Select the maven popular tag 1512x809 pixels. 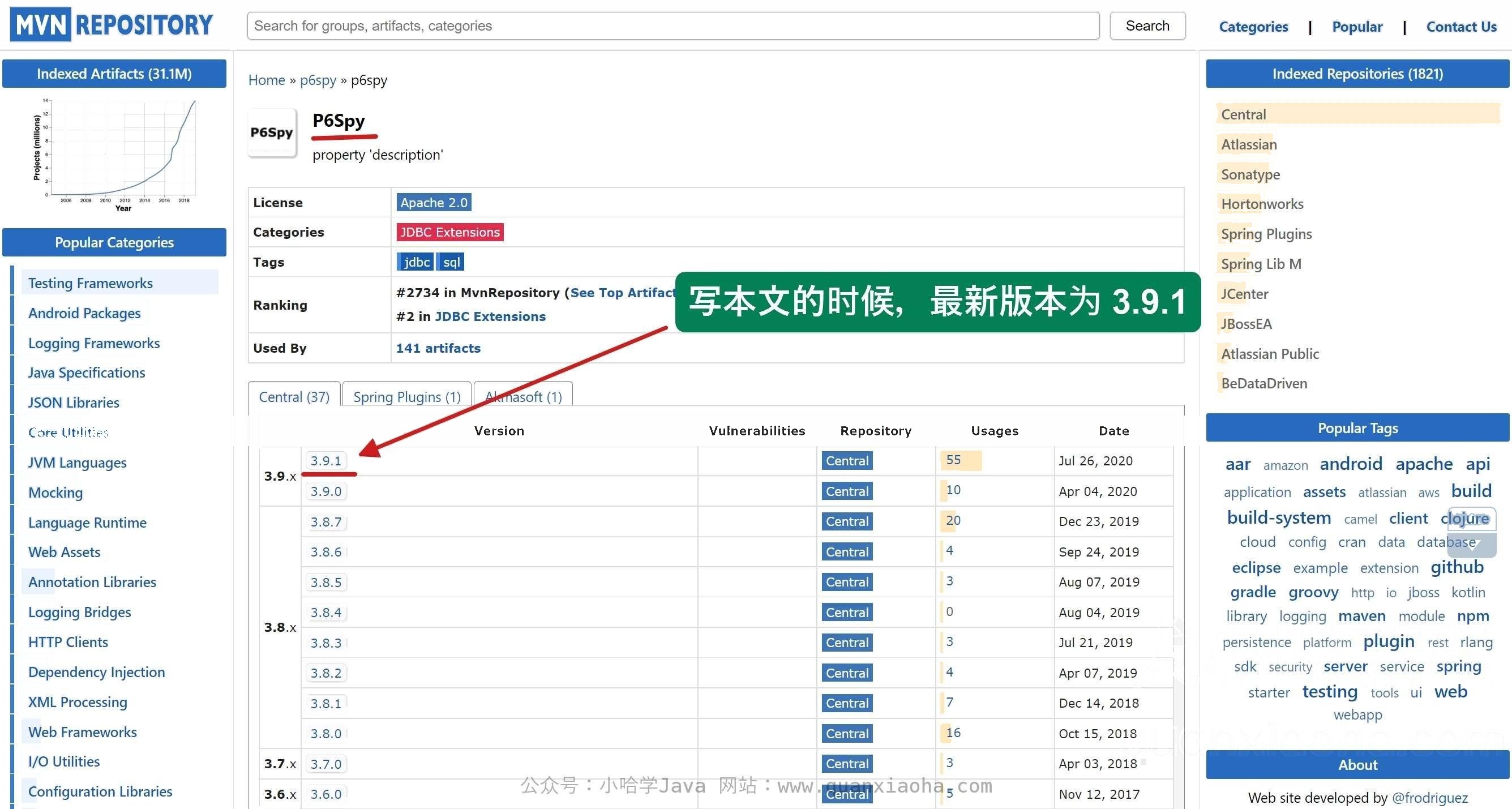pyautogui.click(x=1362, y=616)
